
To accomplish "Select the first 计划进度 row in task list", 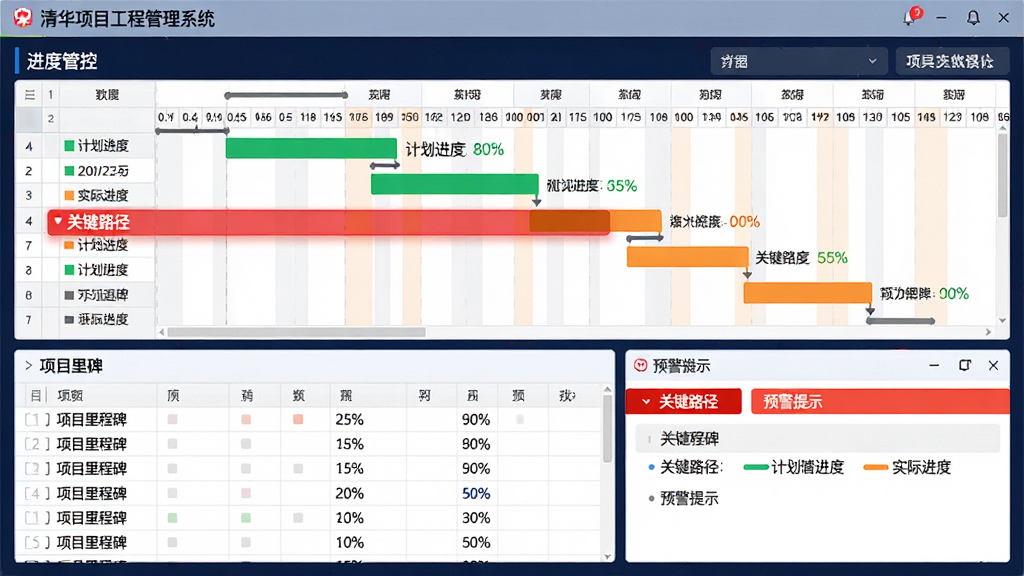I will pyautogui.click(x=103, y=146).
